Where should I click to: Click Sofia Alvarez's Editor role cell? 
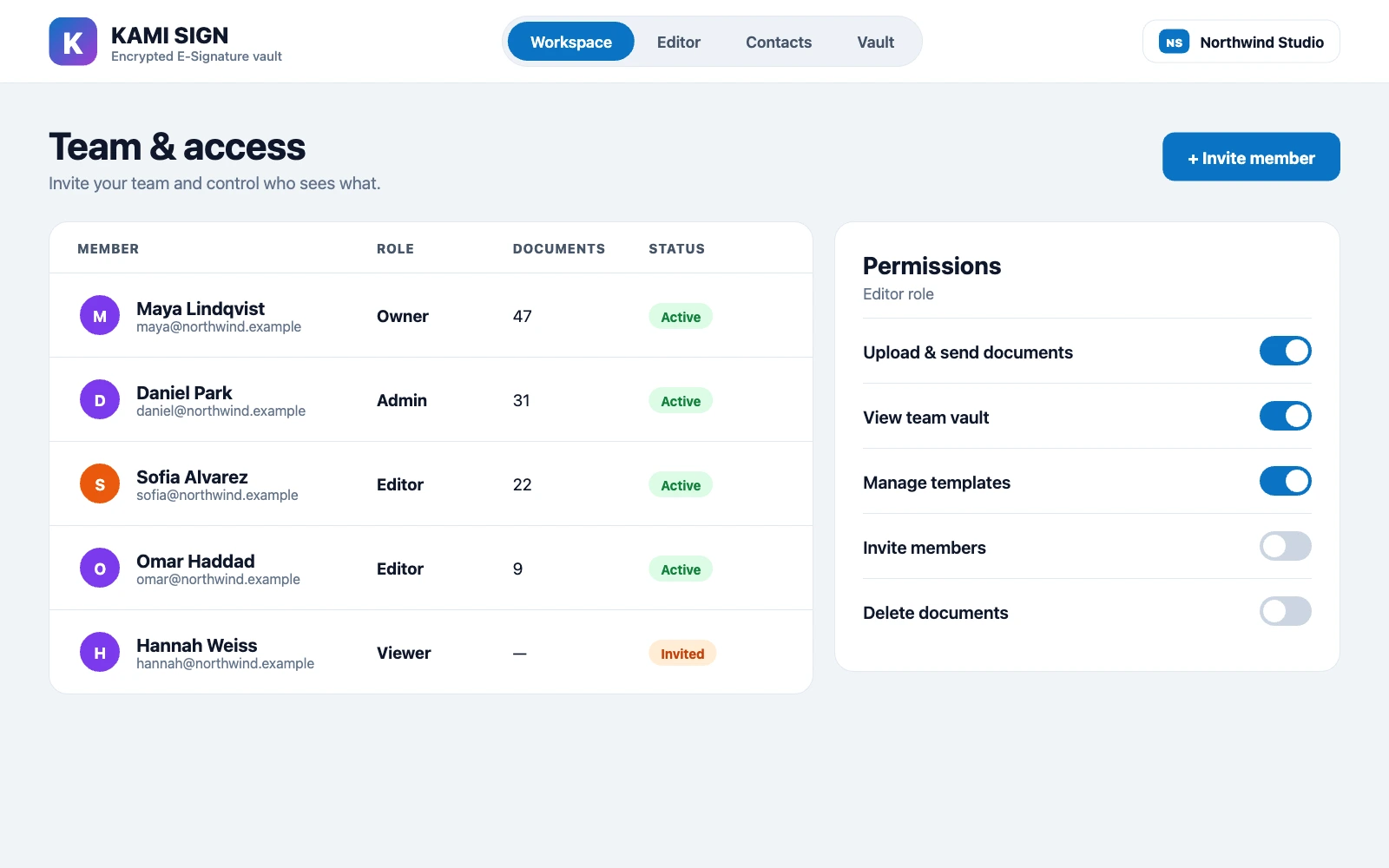[x=400, y=484]
